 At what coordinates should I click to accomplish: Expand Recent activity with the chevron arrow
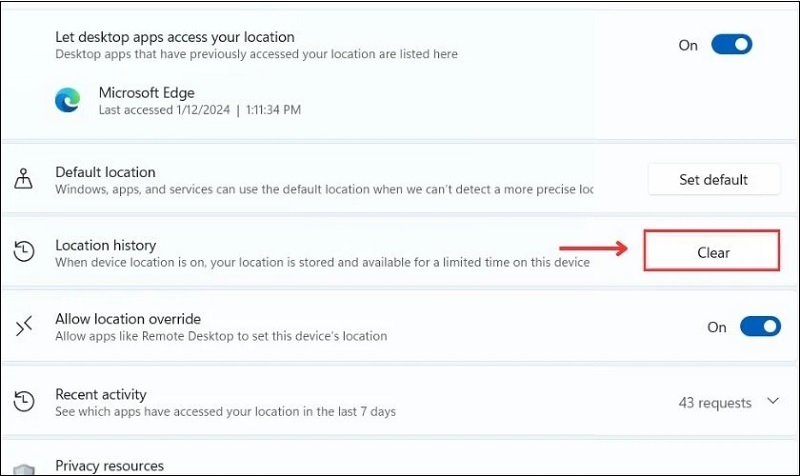(x=772, y=402)
